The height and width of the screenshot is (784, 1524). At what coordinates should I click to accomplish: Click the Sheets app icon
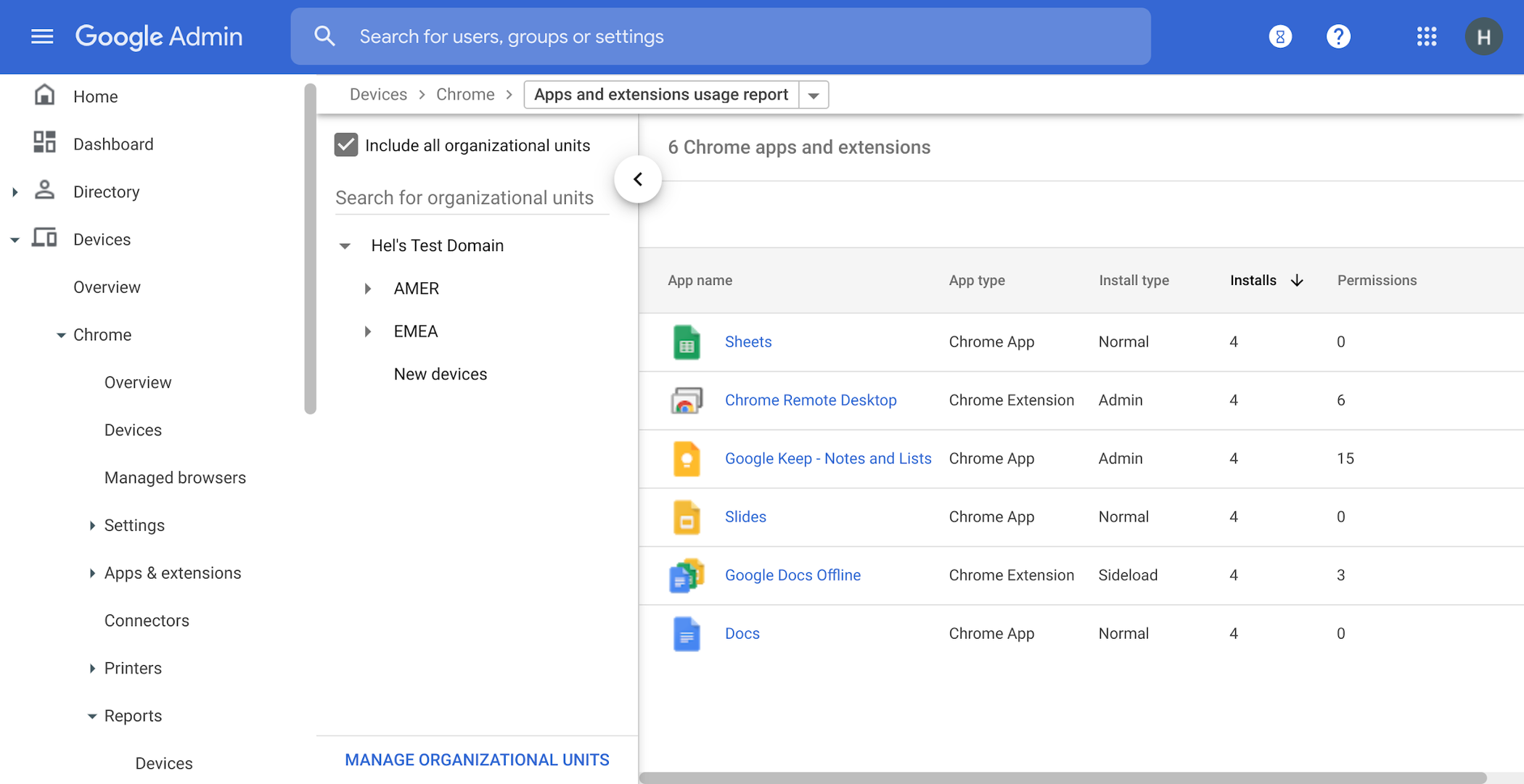tap(686, 342)
